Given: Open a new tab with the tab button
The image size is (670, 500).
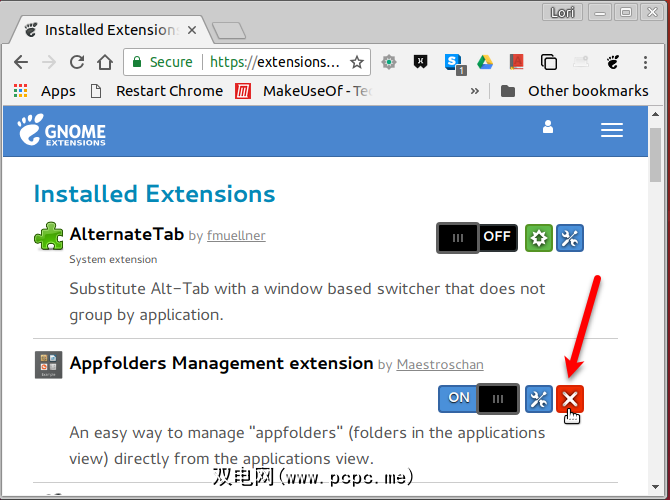Looking at the screenshot, I should tap(229, 31).
